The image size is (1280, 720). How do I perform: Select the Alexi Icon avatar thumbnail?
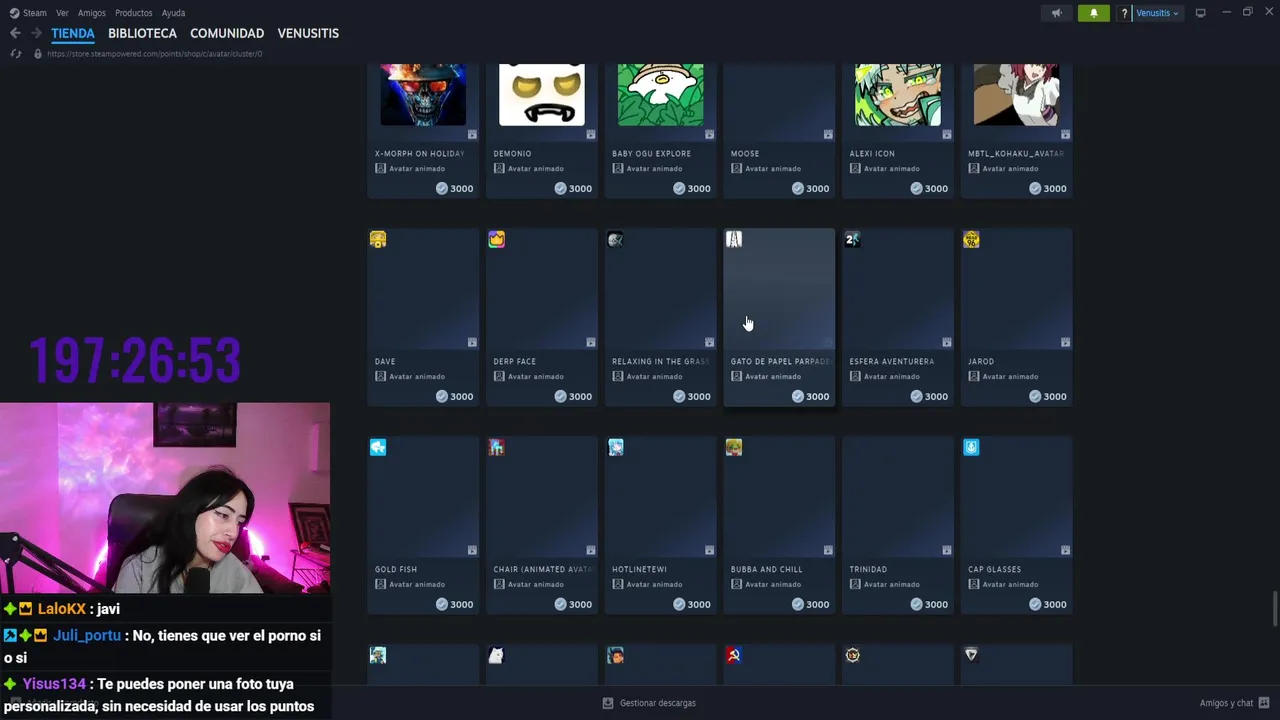pos(898,94)
